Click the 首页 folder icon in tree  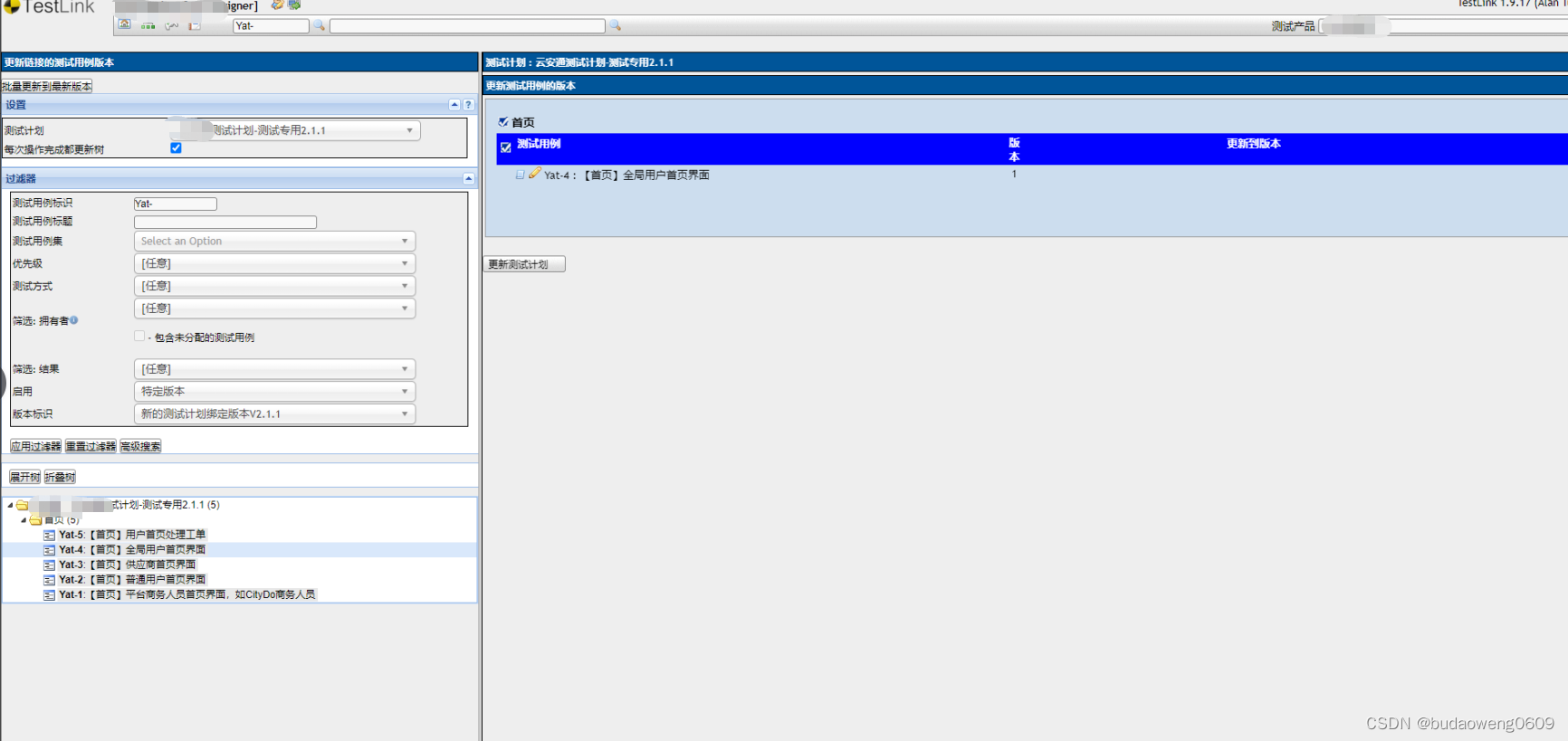(35, 520)
